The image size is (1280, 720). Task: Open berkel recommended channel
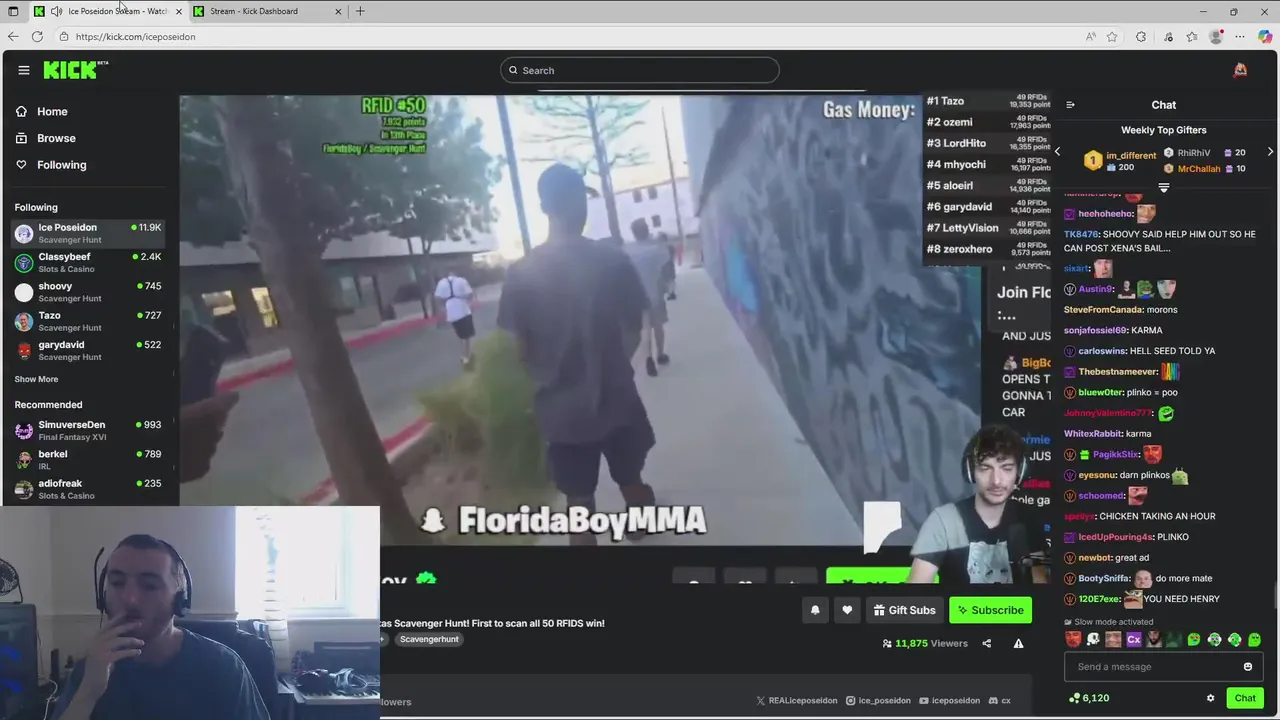pos(88,459)
